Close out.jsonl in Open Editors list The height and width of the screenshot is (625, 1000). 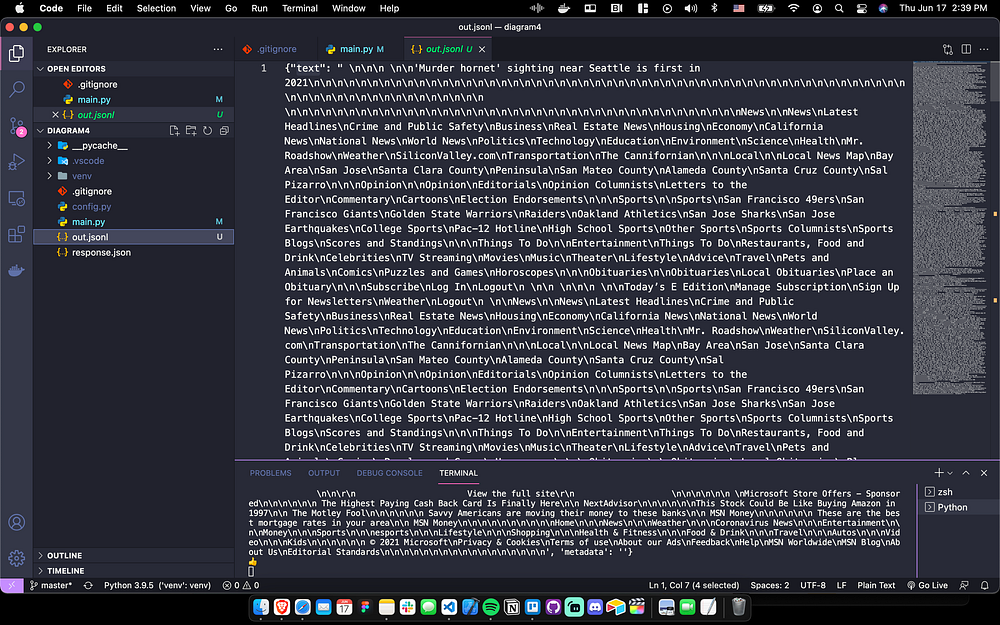[55, 115]
